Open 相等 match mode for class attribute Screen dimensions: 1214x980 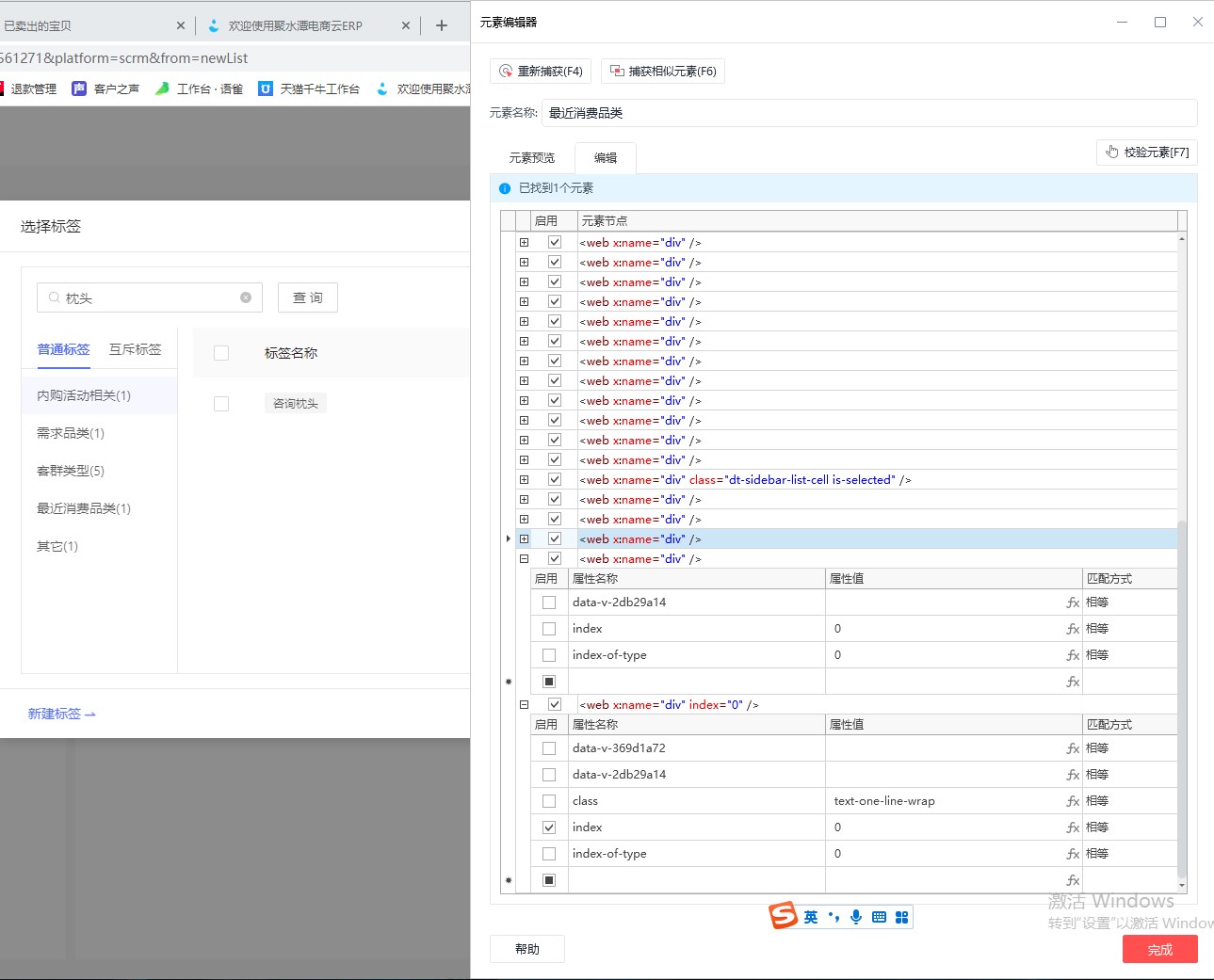[1130, 801]
